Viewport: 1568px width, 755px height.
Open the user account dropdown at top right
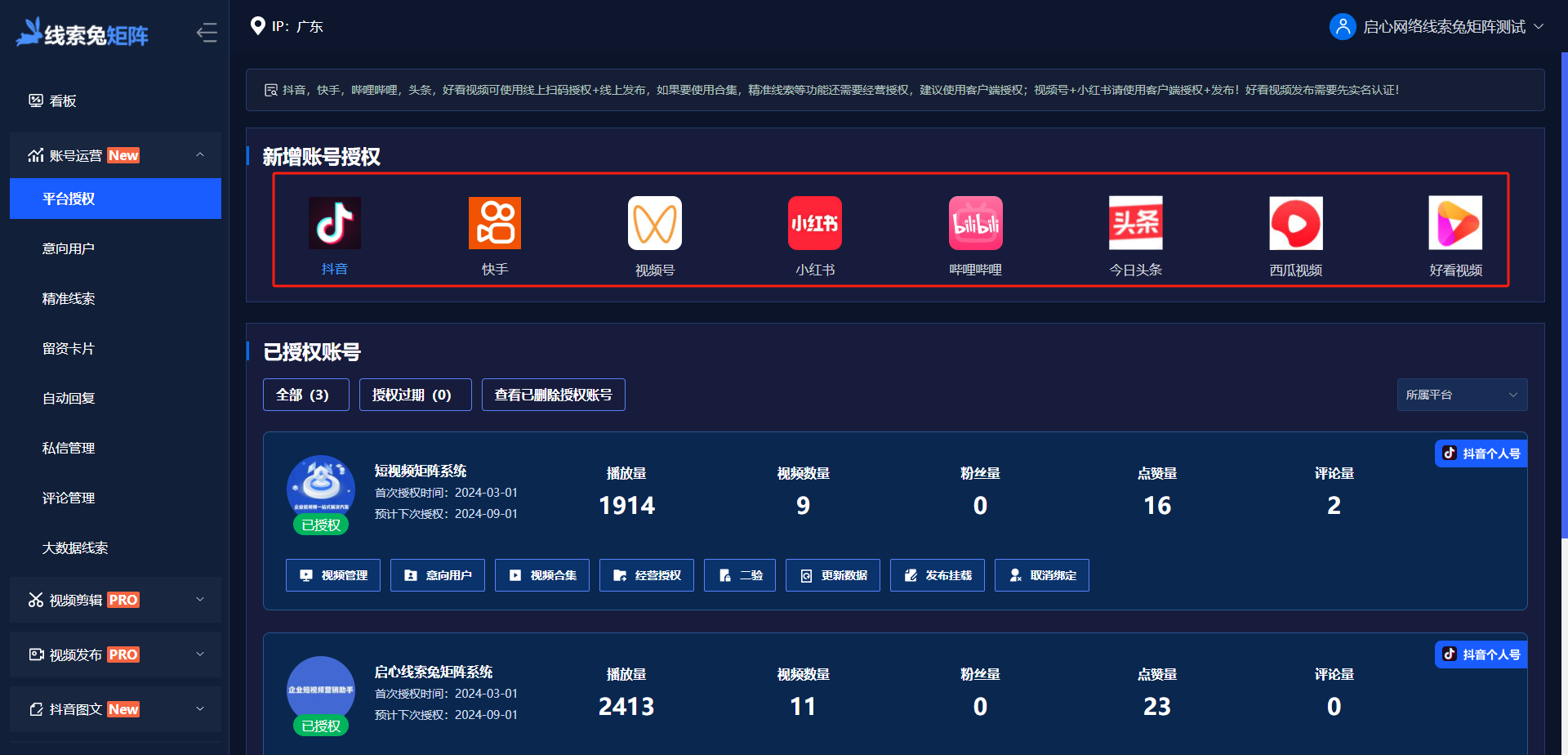[x=1438, y=27]
